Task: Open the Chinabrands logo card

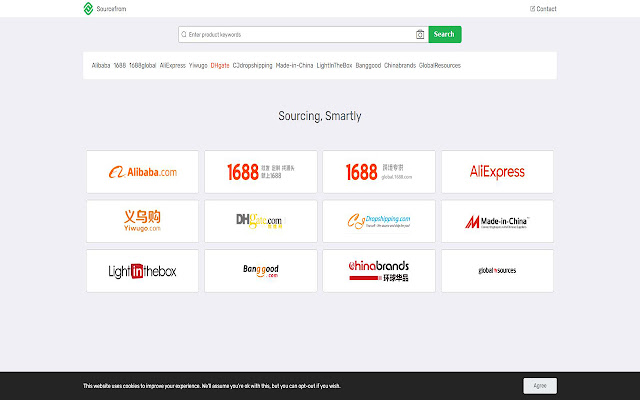Action: pos(379,271)
